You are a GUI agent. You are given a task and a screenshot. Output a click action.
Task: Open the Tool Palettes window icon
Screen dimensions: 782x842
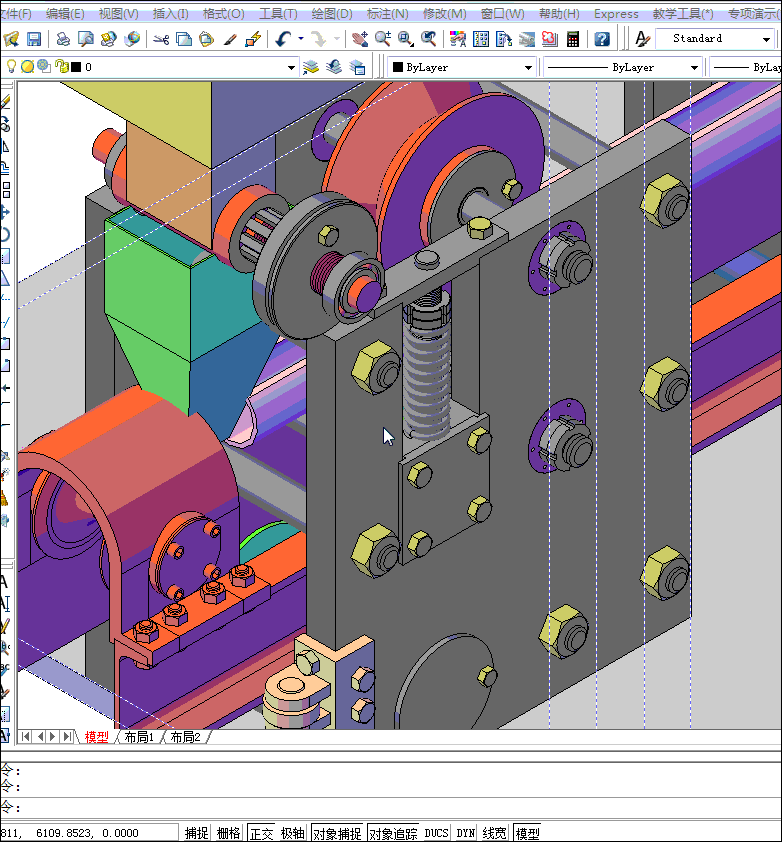tap(504, 39)
